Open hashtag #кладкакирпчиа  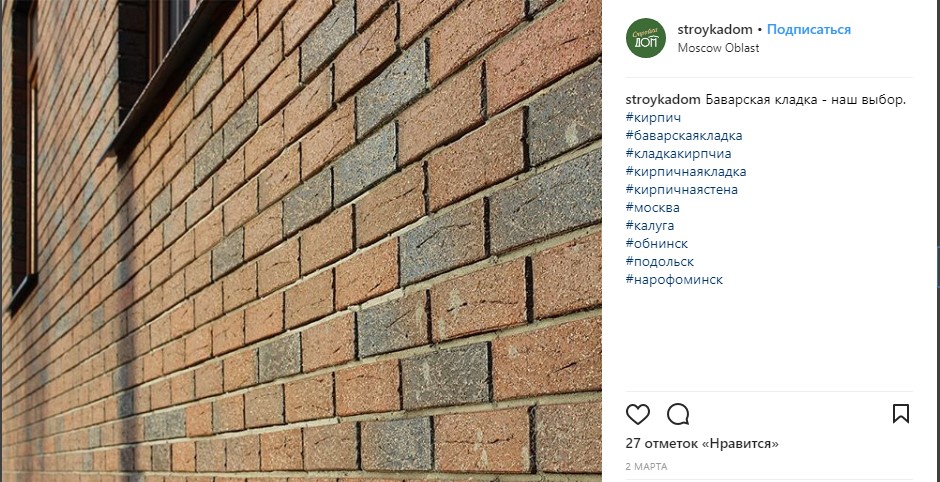coord(679,153)
